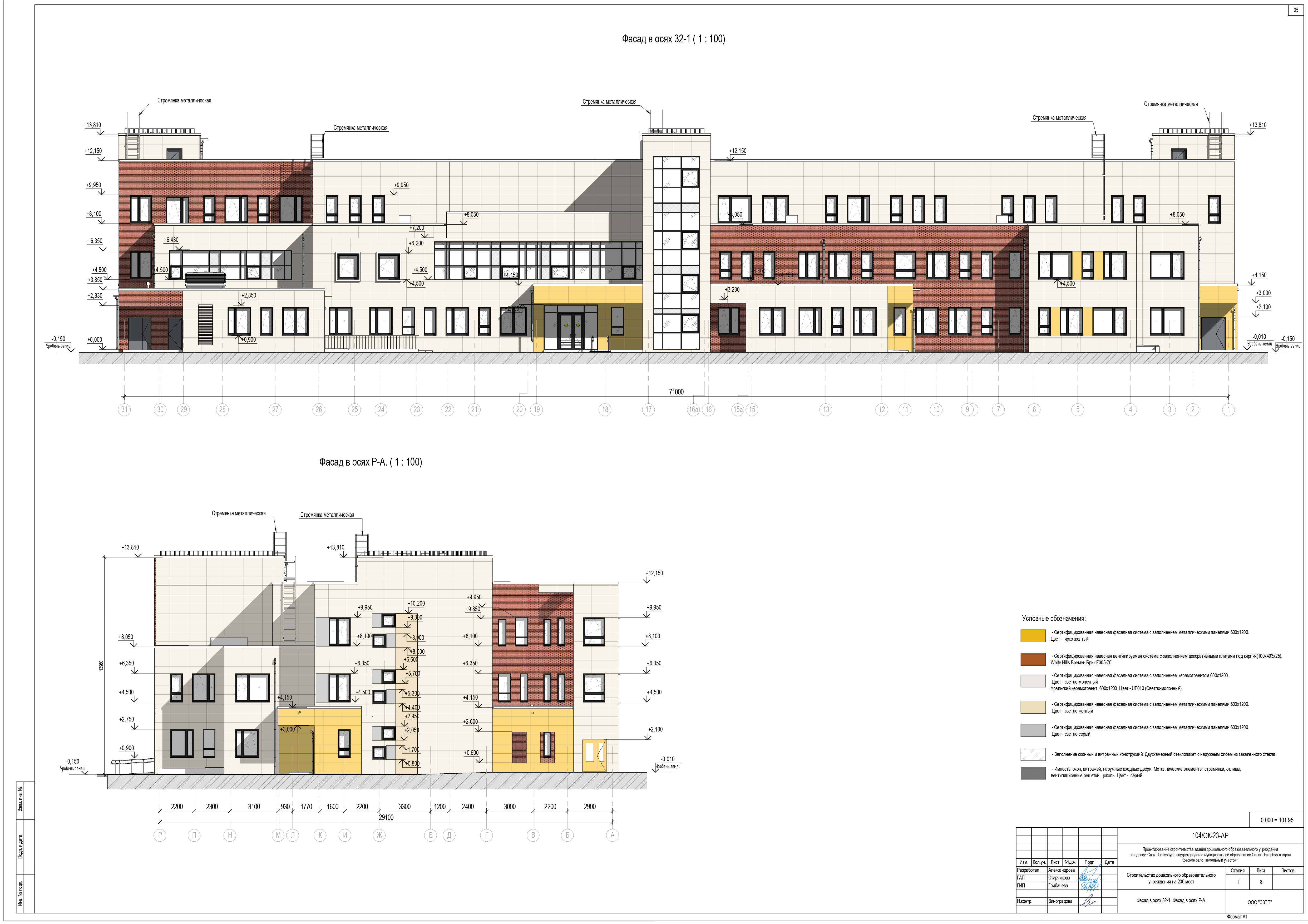Click the light-gray legend swatch (светло-серый)

point(1033,730)
